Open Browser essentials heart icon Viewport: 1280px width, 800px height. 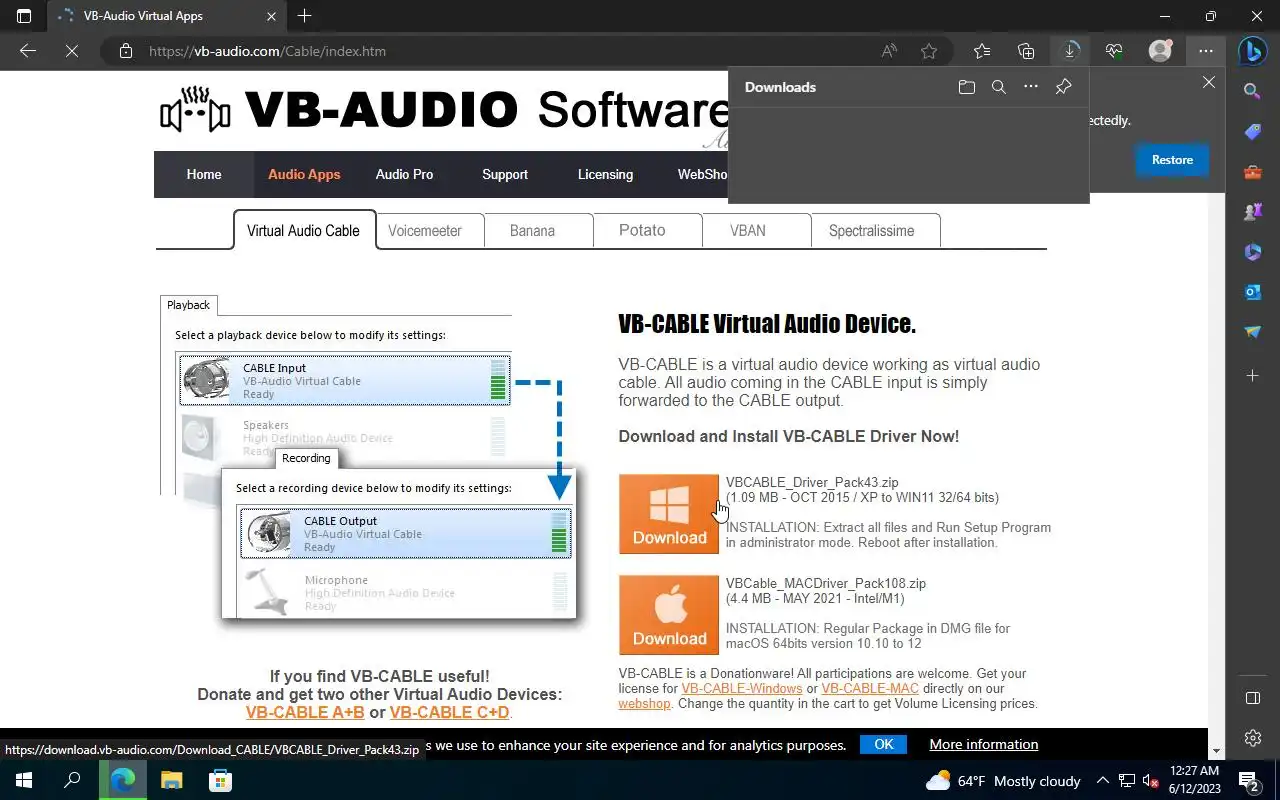click(1114, 51)
